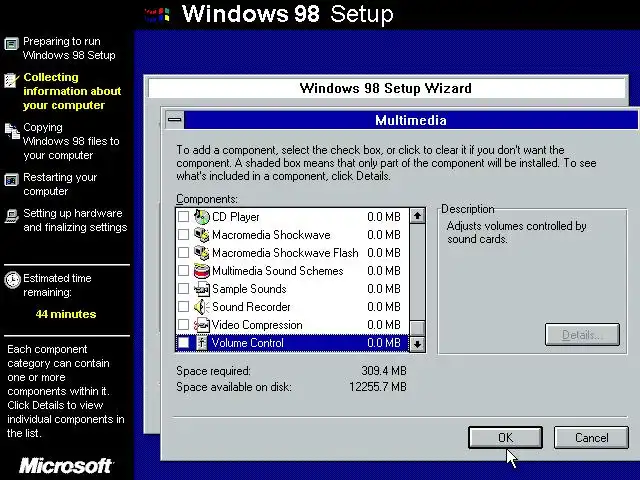This screenshot has width=640, height=480.
Task: Select the Multimedia Sound Schemes label
Action: (278, 271)
